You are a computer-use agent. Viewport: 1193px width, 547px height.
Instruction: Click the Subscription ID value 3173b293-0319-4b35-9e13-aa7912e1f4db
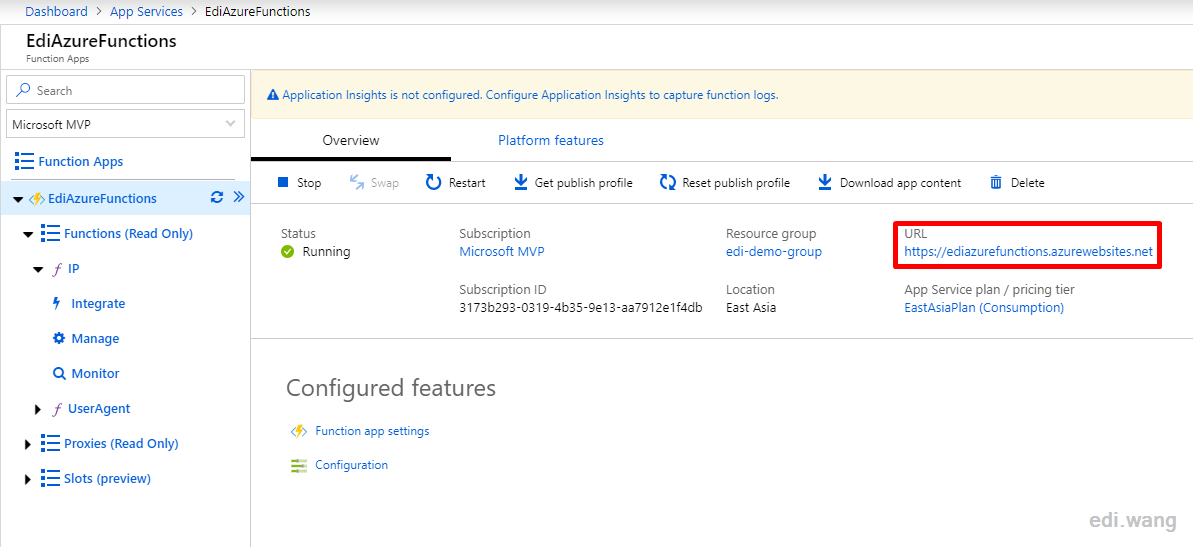[581, 308]
